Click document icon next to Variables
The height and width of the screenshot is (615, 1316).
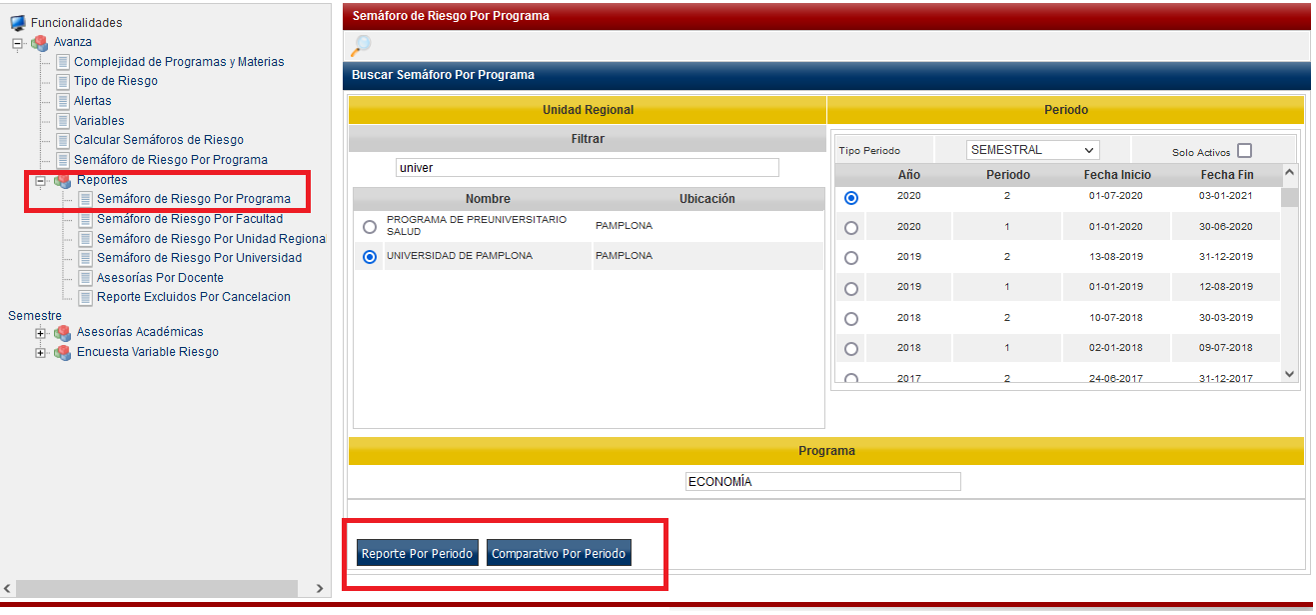pos(63,121)
